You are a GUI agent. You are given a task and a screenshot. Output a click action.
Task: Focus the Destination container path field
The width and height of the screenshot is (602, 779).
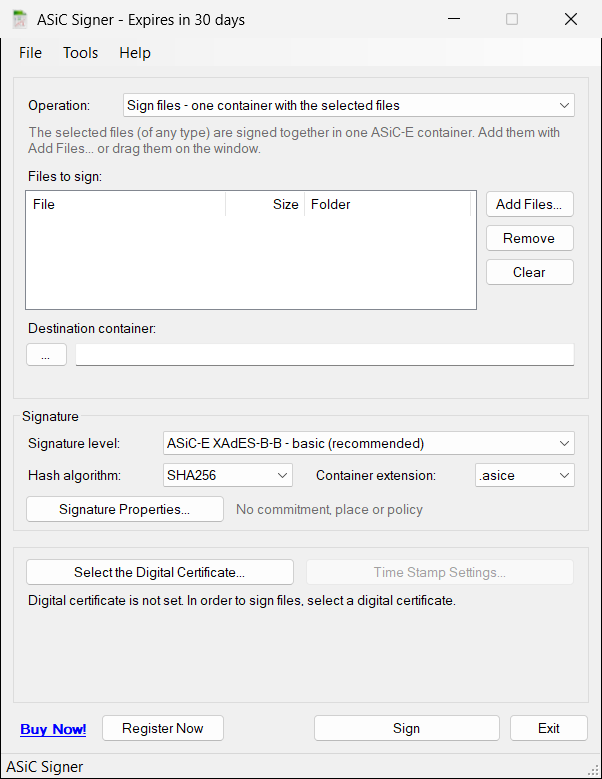[325, 355]
